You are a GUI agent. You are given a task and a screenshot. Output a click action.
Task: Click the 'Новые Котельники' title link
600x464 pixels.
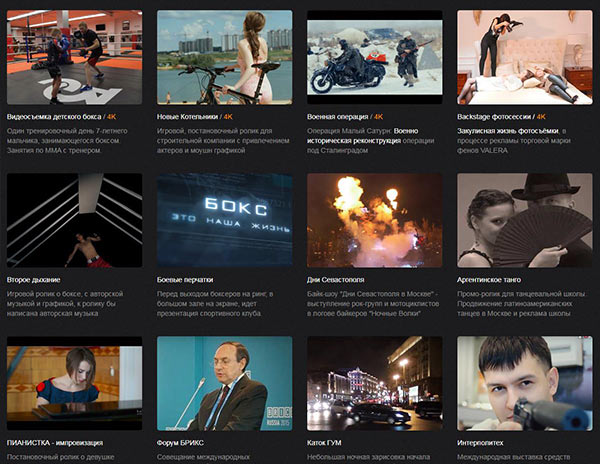[187, 117]
